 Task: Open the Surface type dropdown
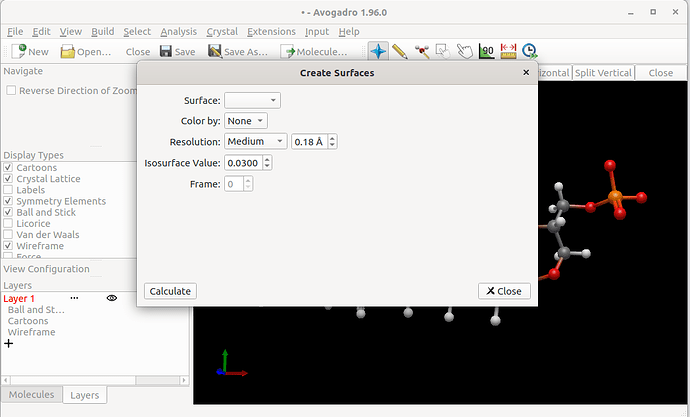click(x=252, y=100)
